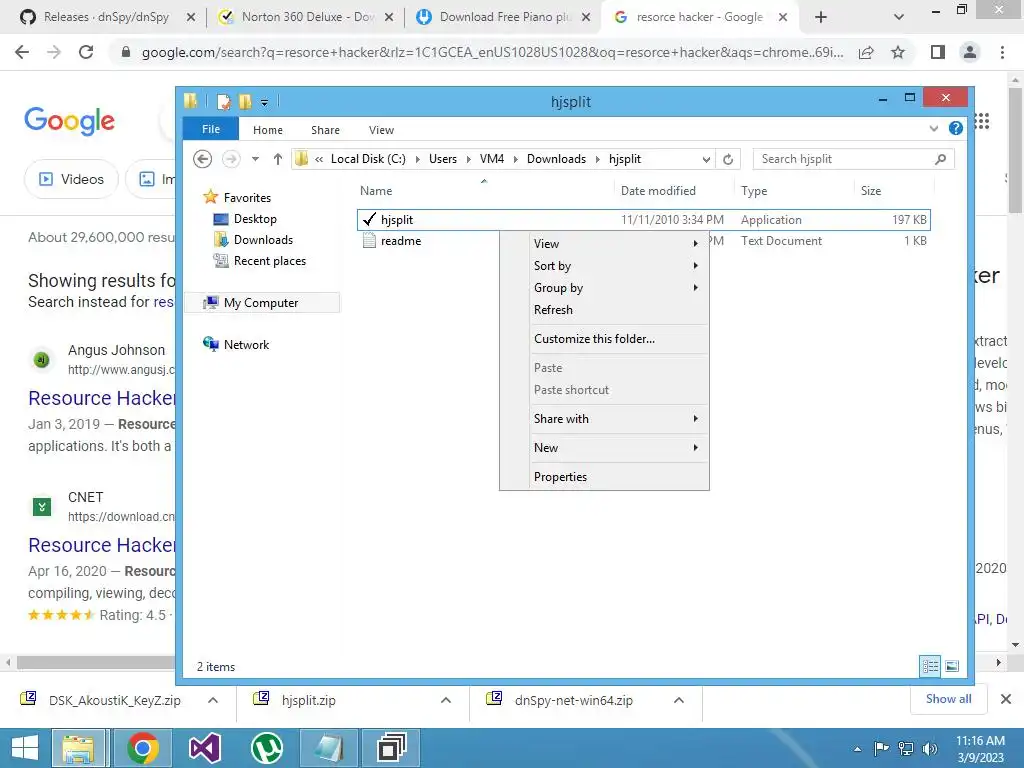This screenshot has height=768, width=1024.
Task: Toggle Chrome side panel icon
Action: 938,52
